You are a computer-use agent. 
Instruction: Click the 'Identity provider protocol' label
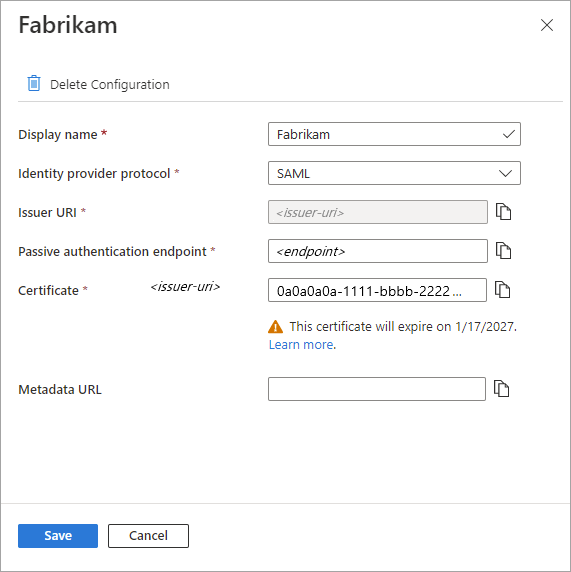pyautogui.click(x=94, y=173)
